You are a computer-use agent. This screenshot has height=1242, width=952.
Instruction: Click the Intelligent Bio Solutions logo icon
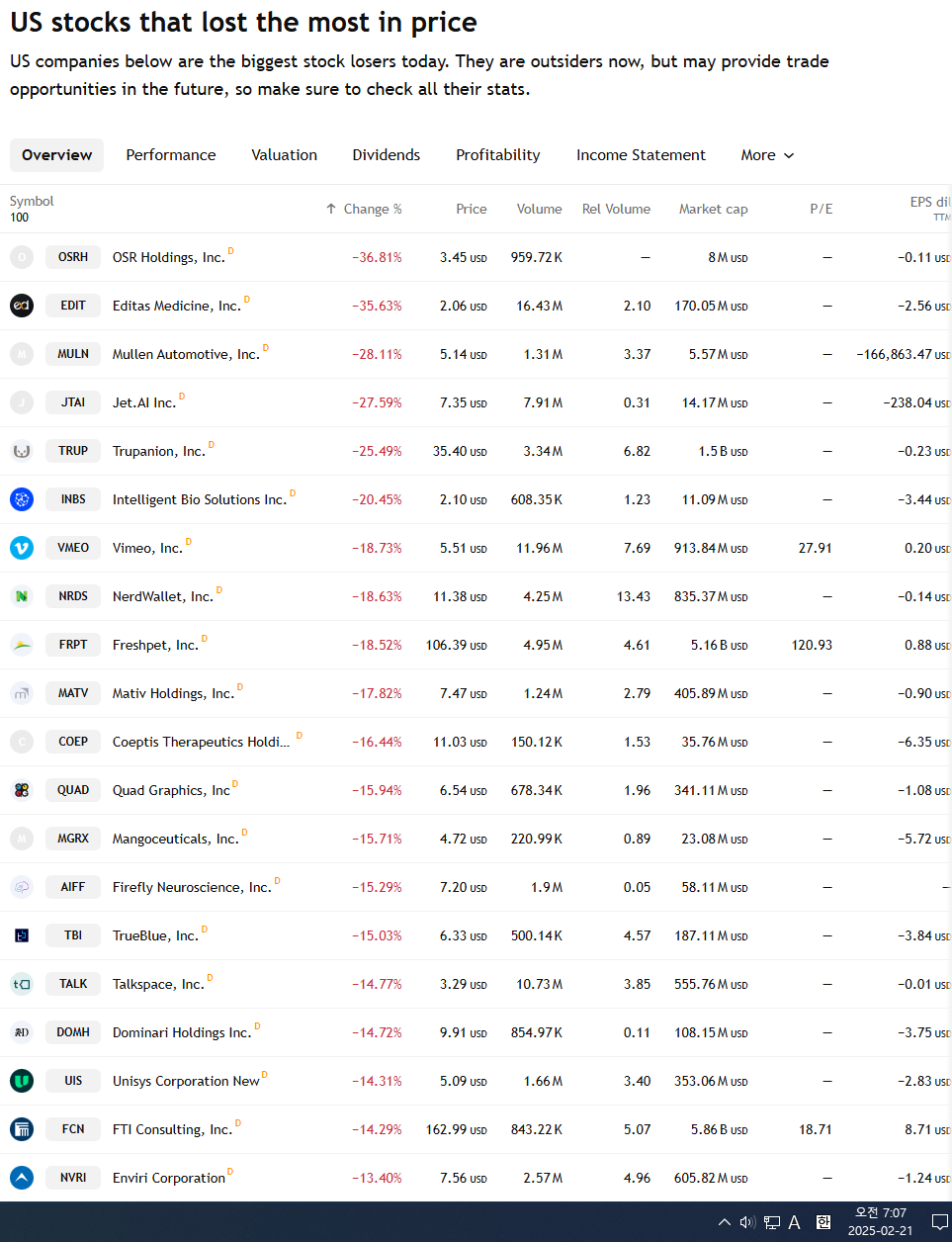tap(22, 499)
